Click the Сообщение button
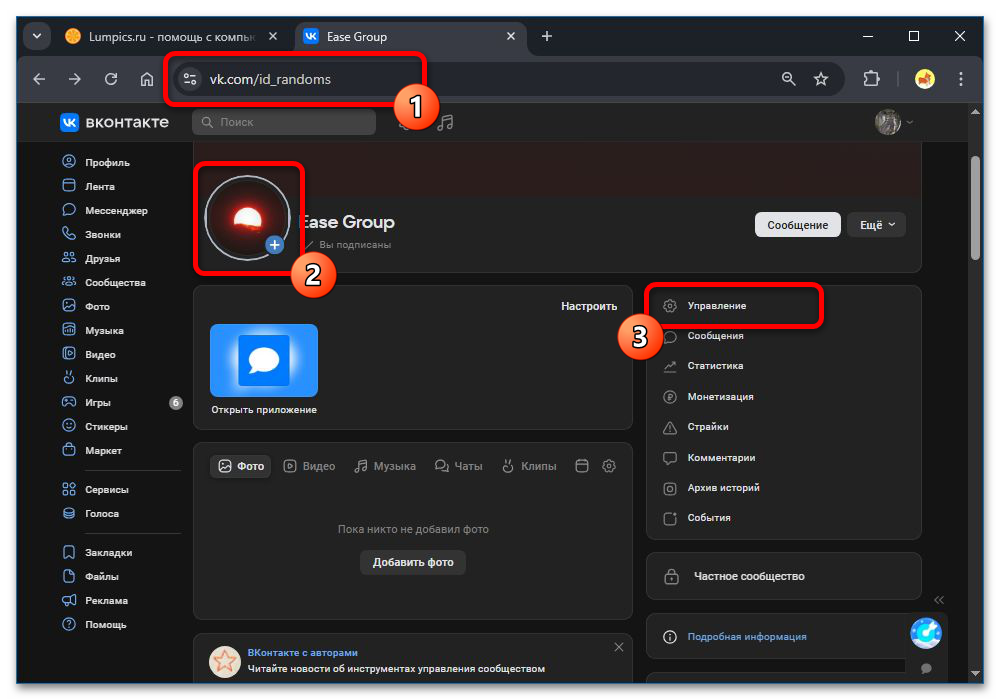Image resolution: width=1000 pixels, height=700 pixels. 797,225
